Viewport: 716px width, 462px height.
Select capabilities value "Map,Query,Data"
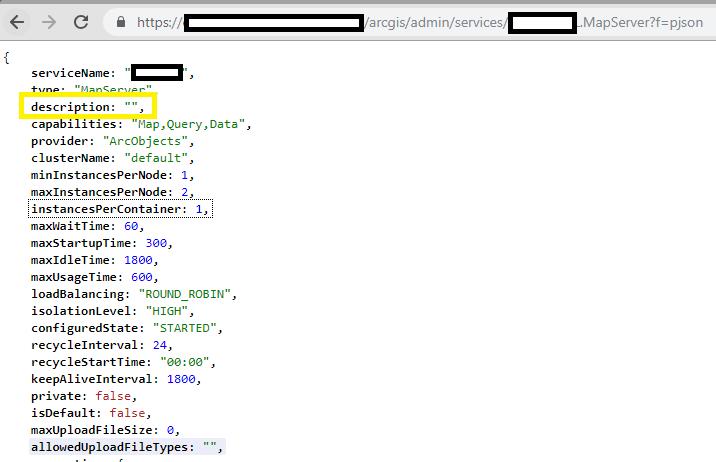click(x=188, y=124)
